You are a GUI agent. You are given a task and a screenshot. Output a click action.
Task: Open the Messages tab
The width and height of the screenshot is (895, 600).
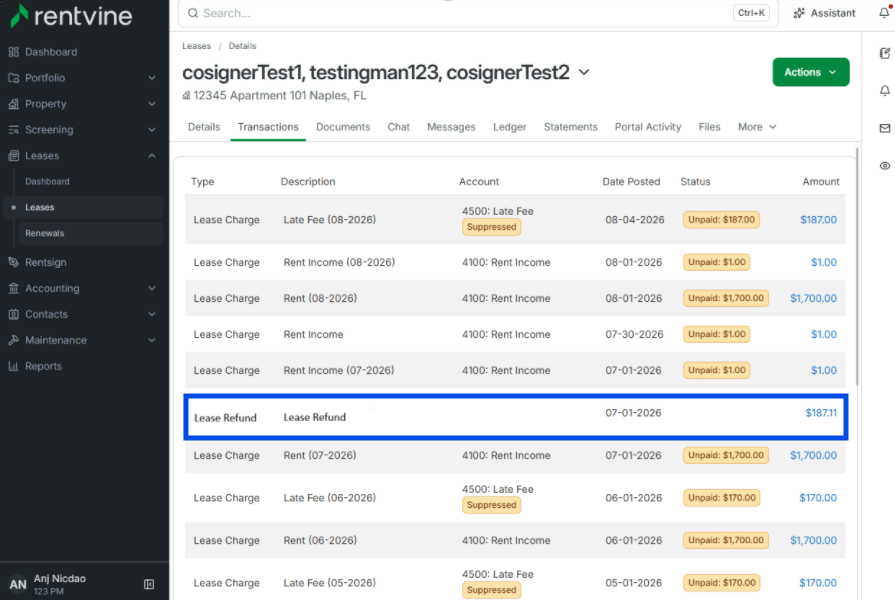(451, 127)
